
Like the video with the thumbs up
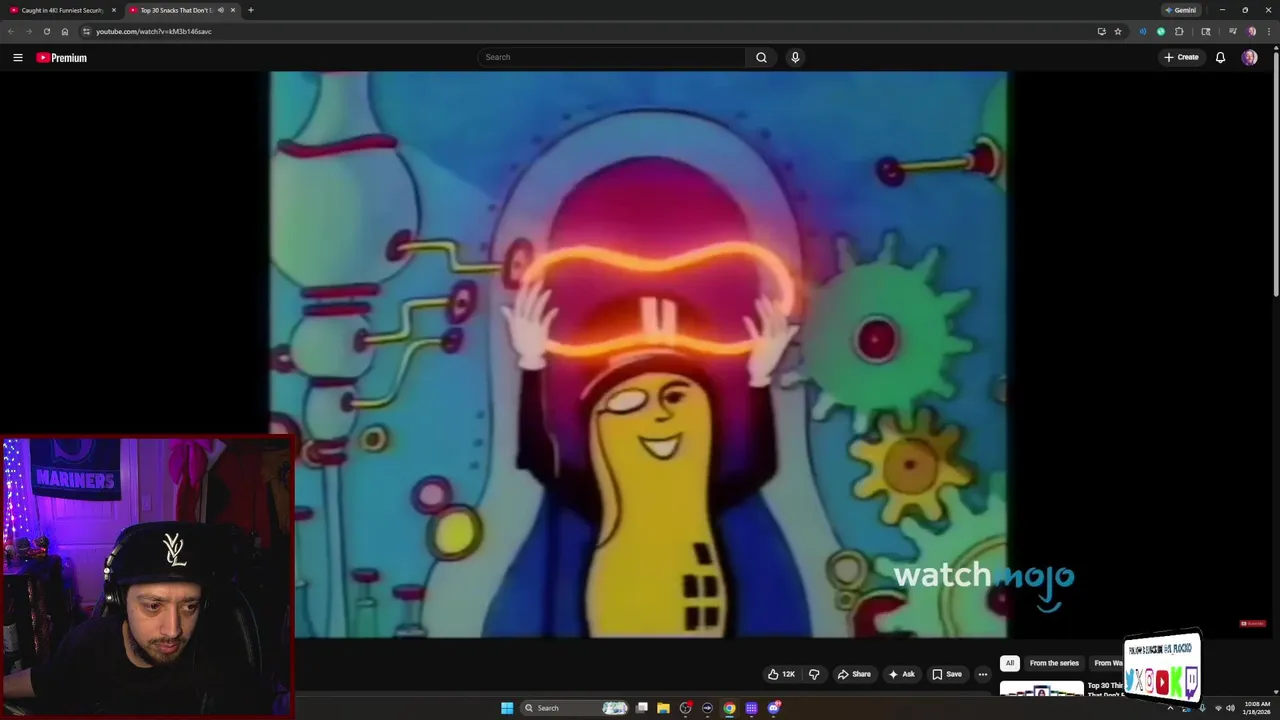click(781, 674)
